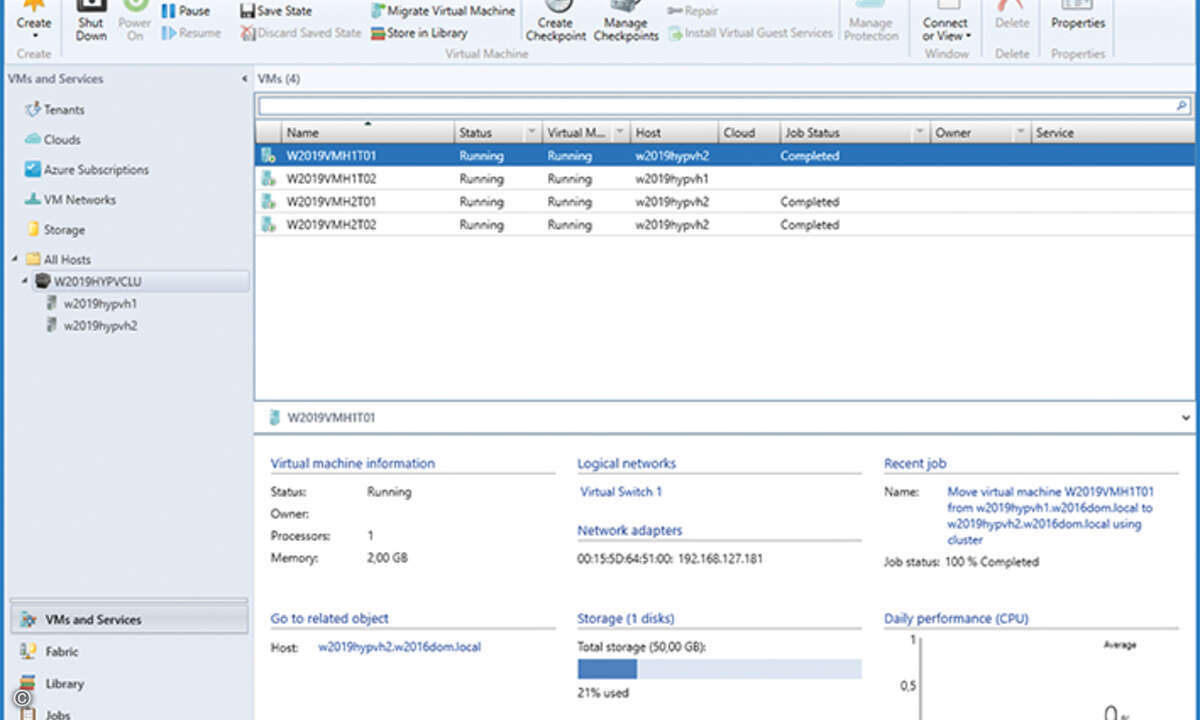The height and width of the screenshot is (720, 1200).
Task: Pause the selected virtual machine
Action: 186,11
